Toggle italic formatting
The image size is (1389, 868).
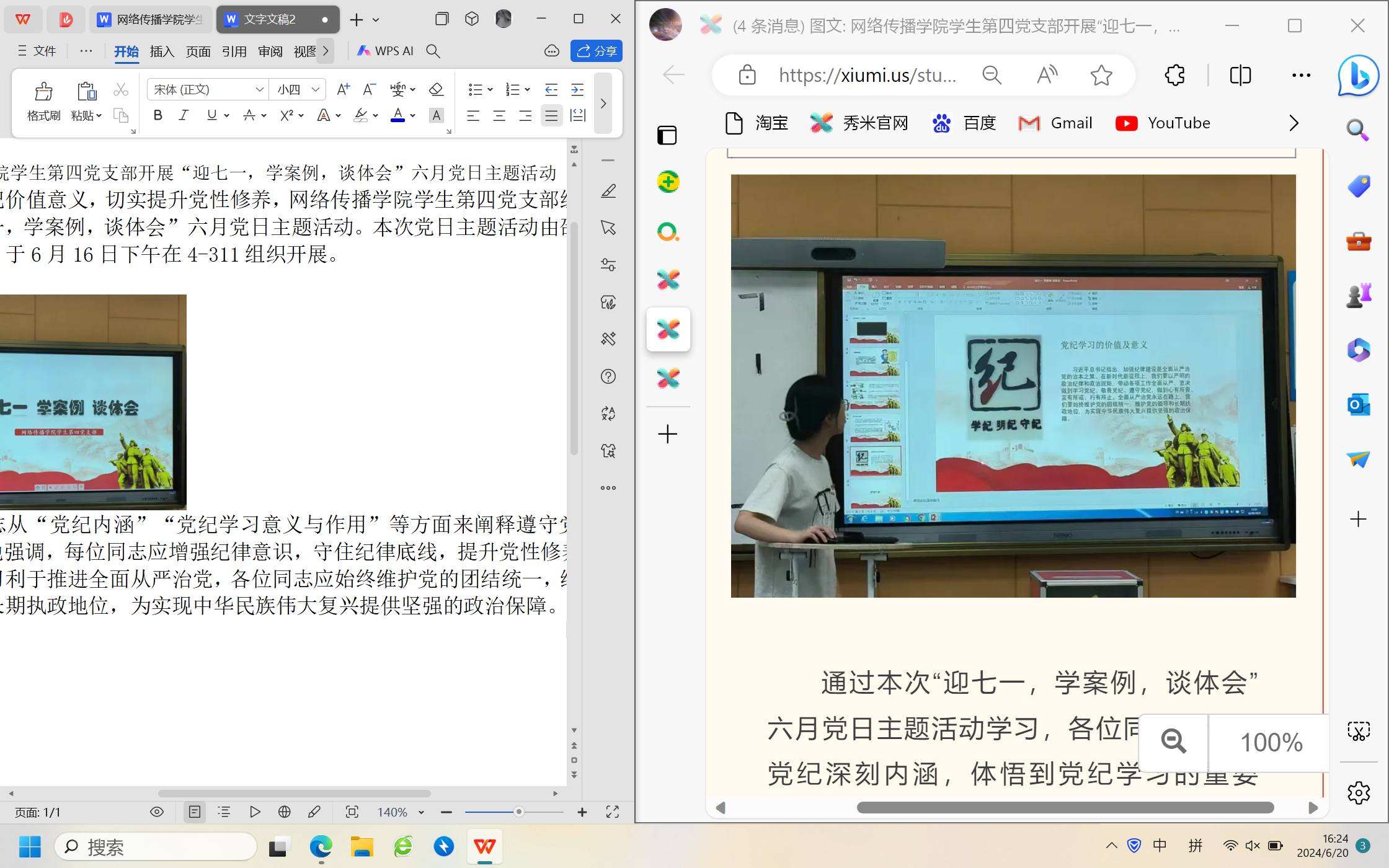(x=184, y=116)
